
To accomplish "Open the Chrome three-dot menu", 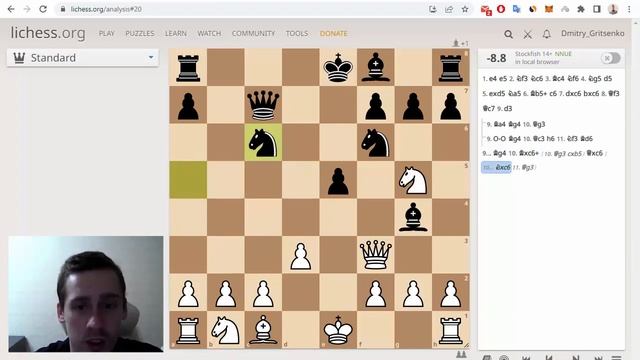I will coord(629,9).
